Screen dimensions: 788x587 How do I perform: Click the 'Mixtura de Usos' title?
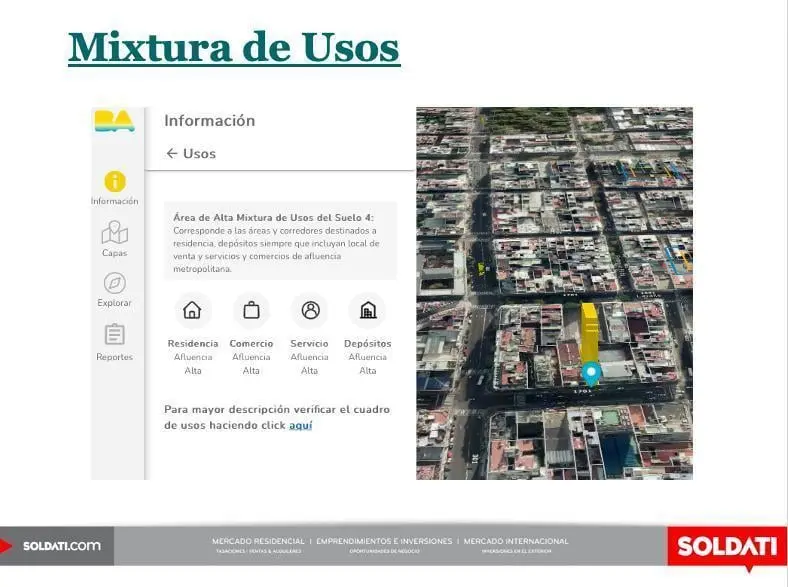[234, 48]
